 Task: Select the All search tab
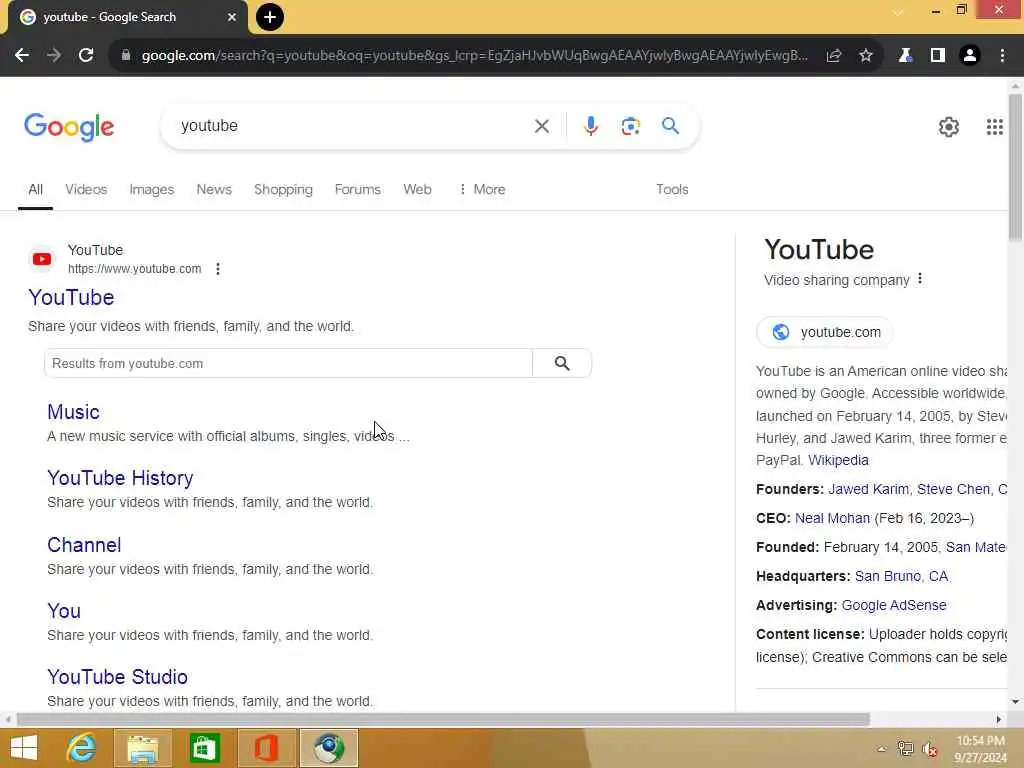point(35,189)
